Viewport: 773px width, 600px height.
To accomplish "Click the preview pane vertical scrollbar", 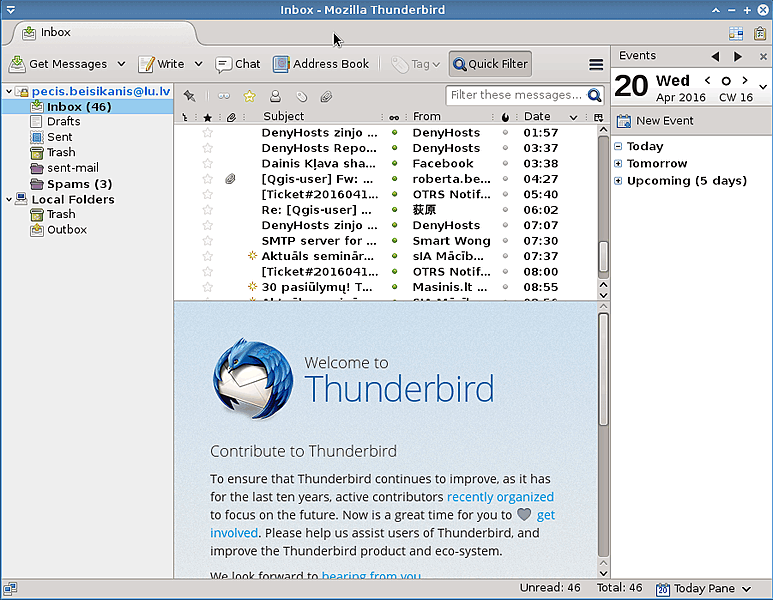I will (x=603, y=369).
